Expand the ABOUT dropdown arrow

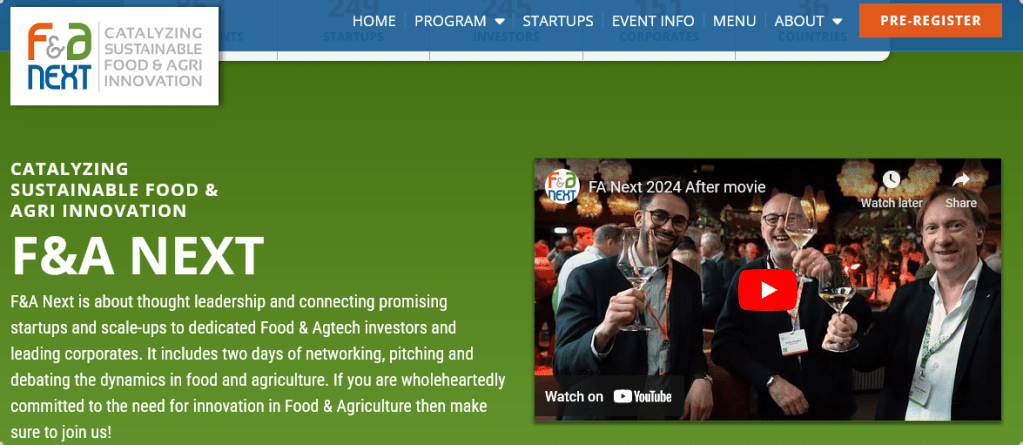click(x=838, y=22)
